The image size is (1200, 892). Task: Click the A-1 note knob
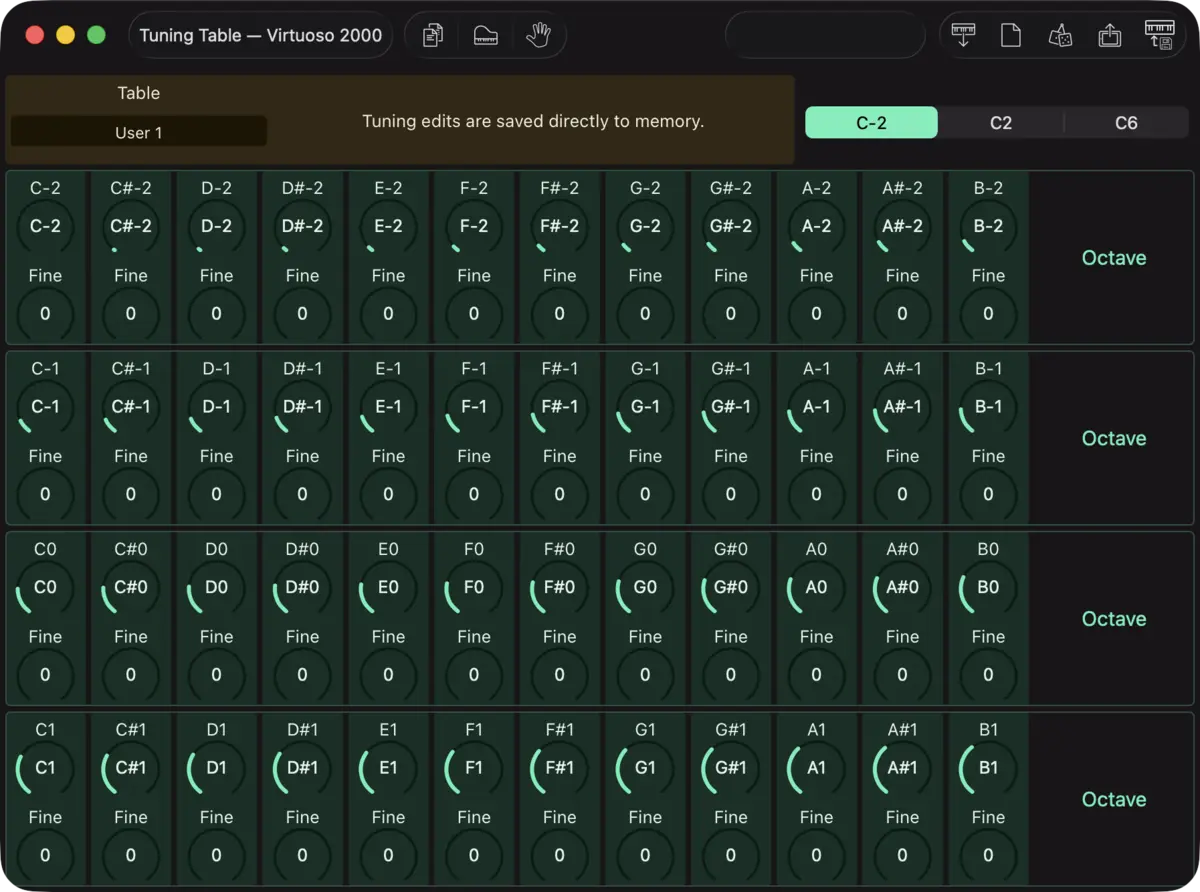click(816, 406)
